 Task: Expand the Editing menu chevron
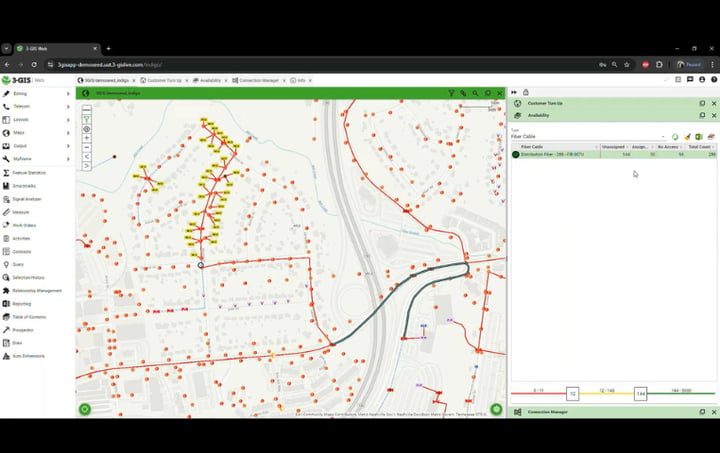tap(68, 94)
